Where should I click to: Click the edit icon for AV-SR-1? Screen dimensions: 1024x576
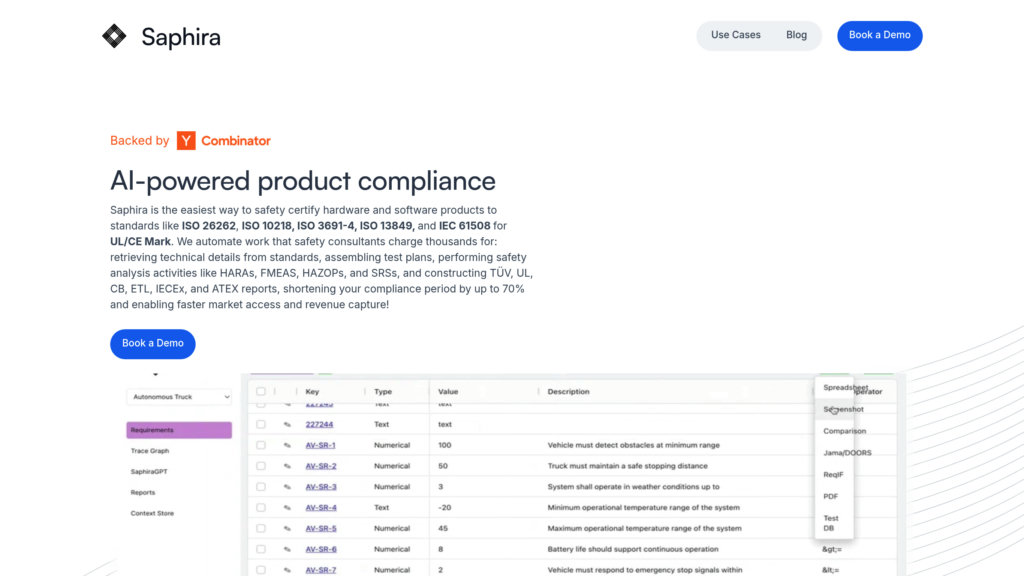click(287, 445)
